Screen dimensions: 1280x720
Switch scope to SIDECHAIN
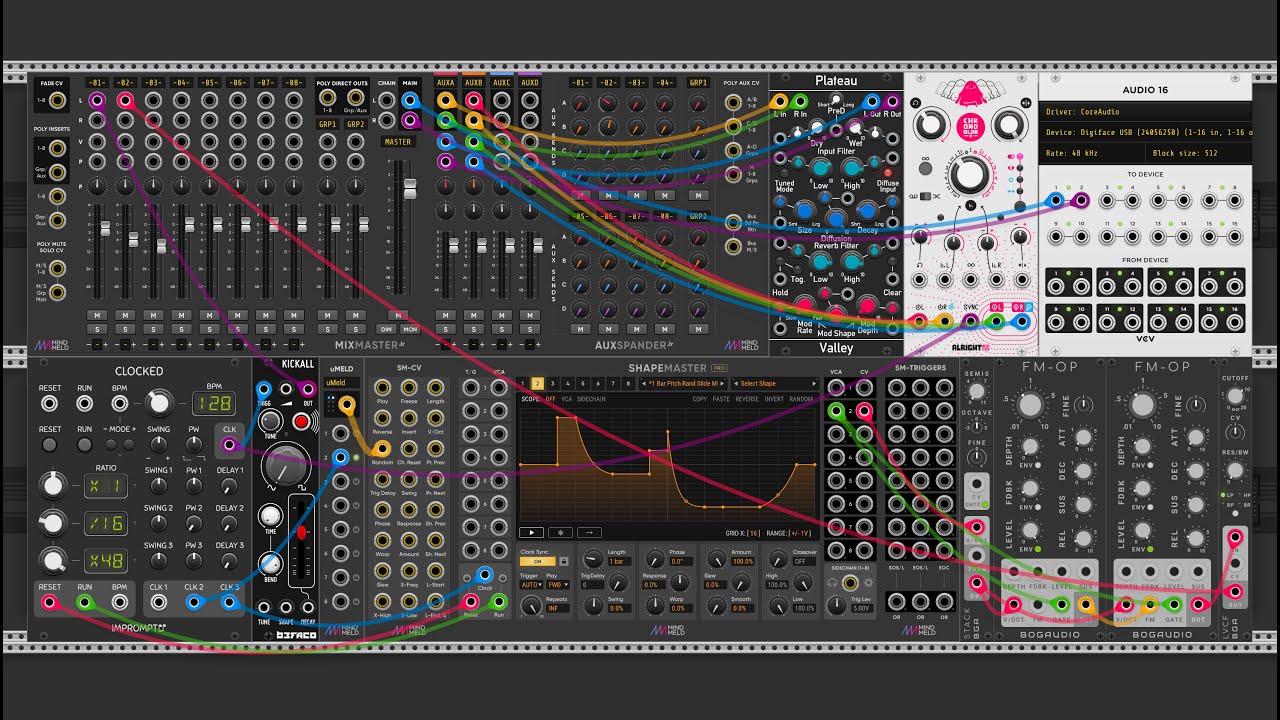point(591,399)
